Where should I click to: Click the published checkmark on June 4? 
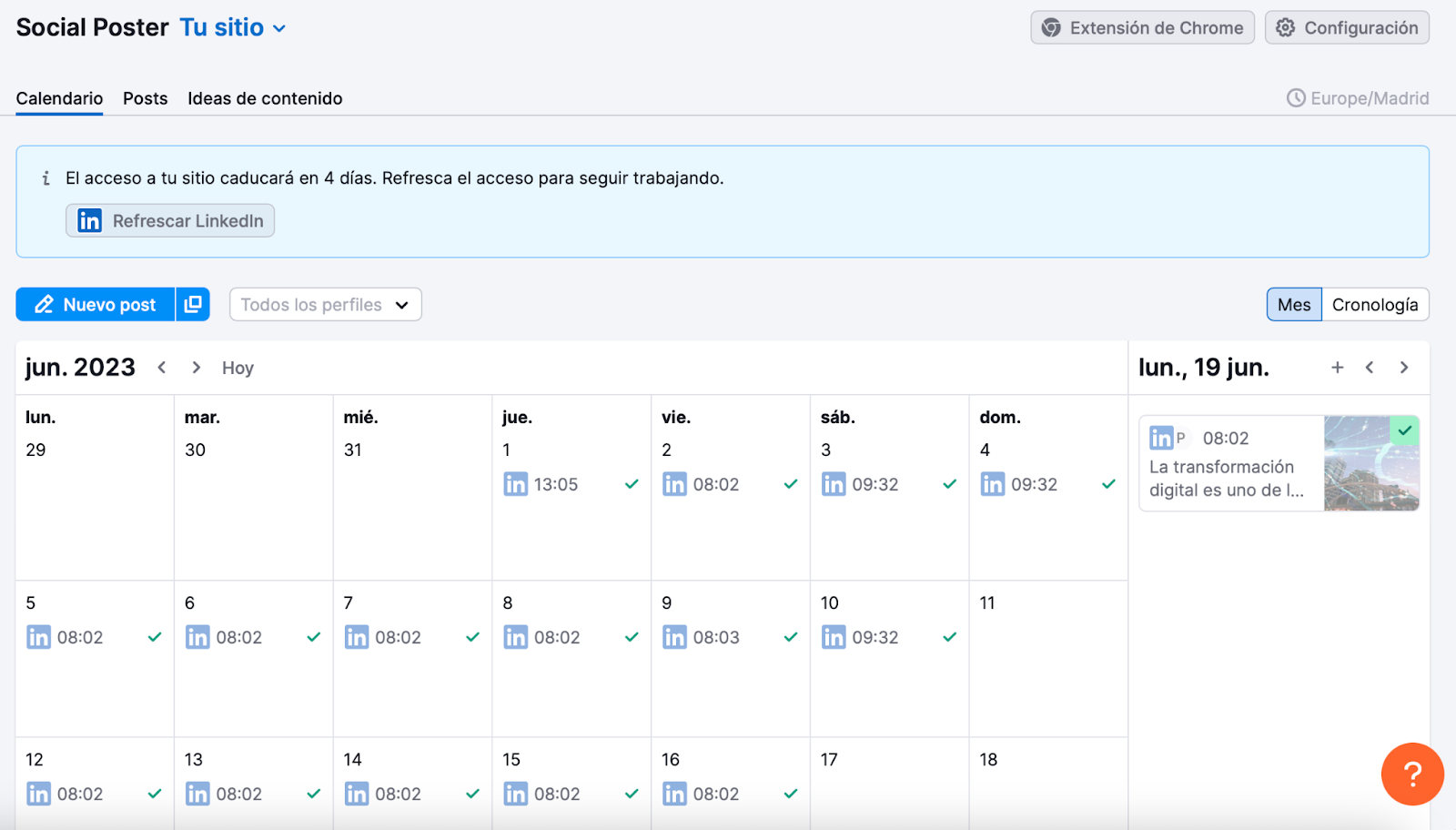[1108, 484]
